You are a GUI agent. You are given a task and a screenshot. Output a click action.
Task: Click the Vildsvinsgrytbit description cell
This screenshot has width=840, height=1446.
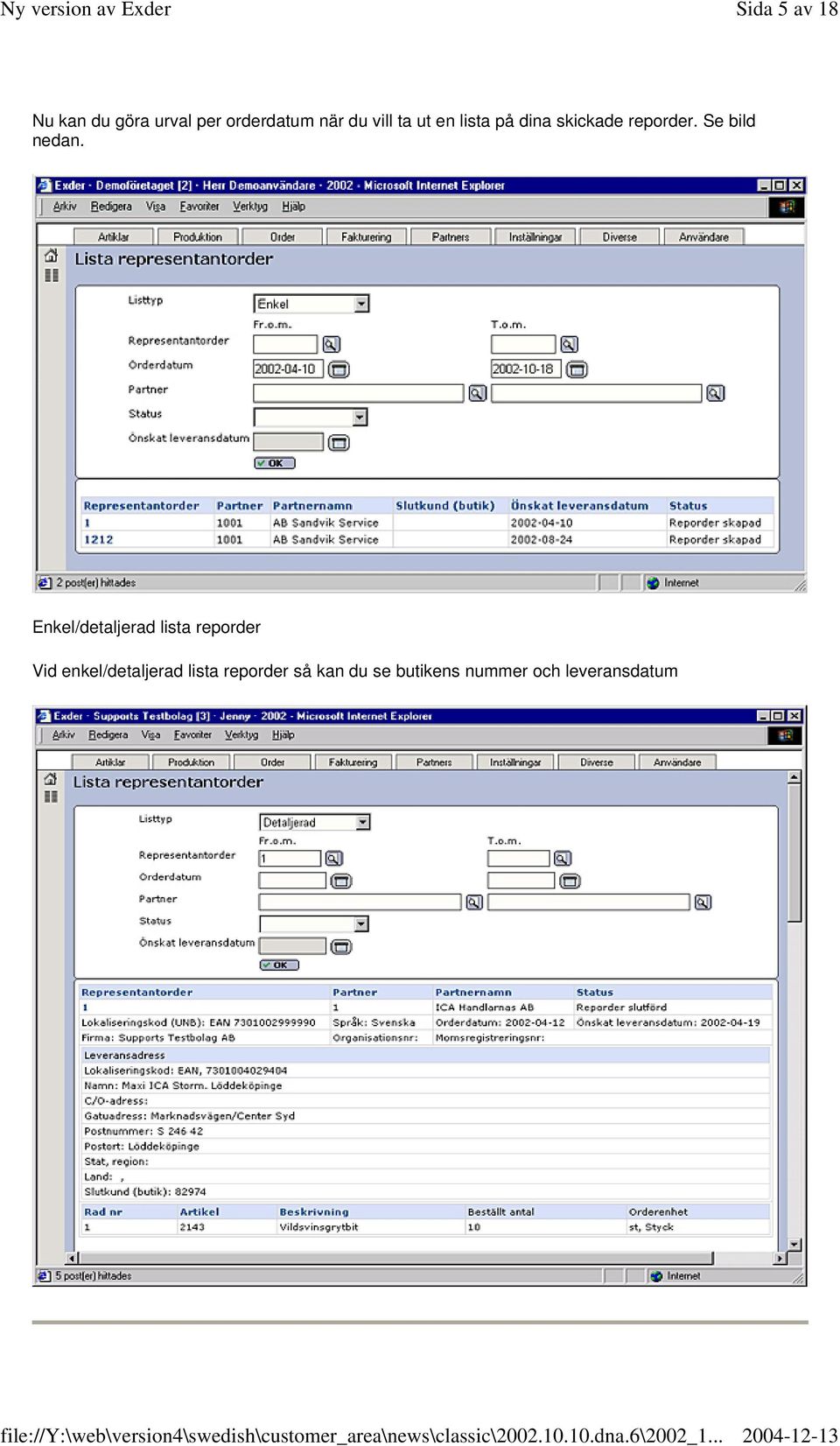pyautogui.click(x=319, y=1227)
